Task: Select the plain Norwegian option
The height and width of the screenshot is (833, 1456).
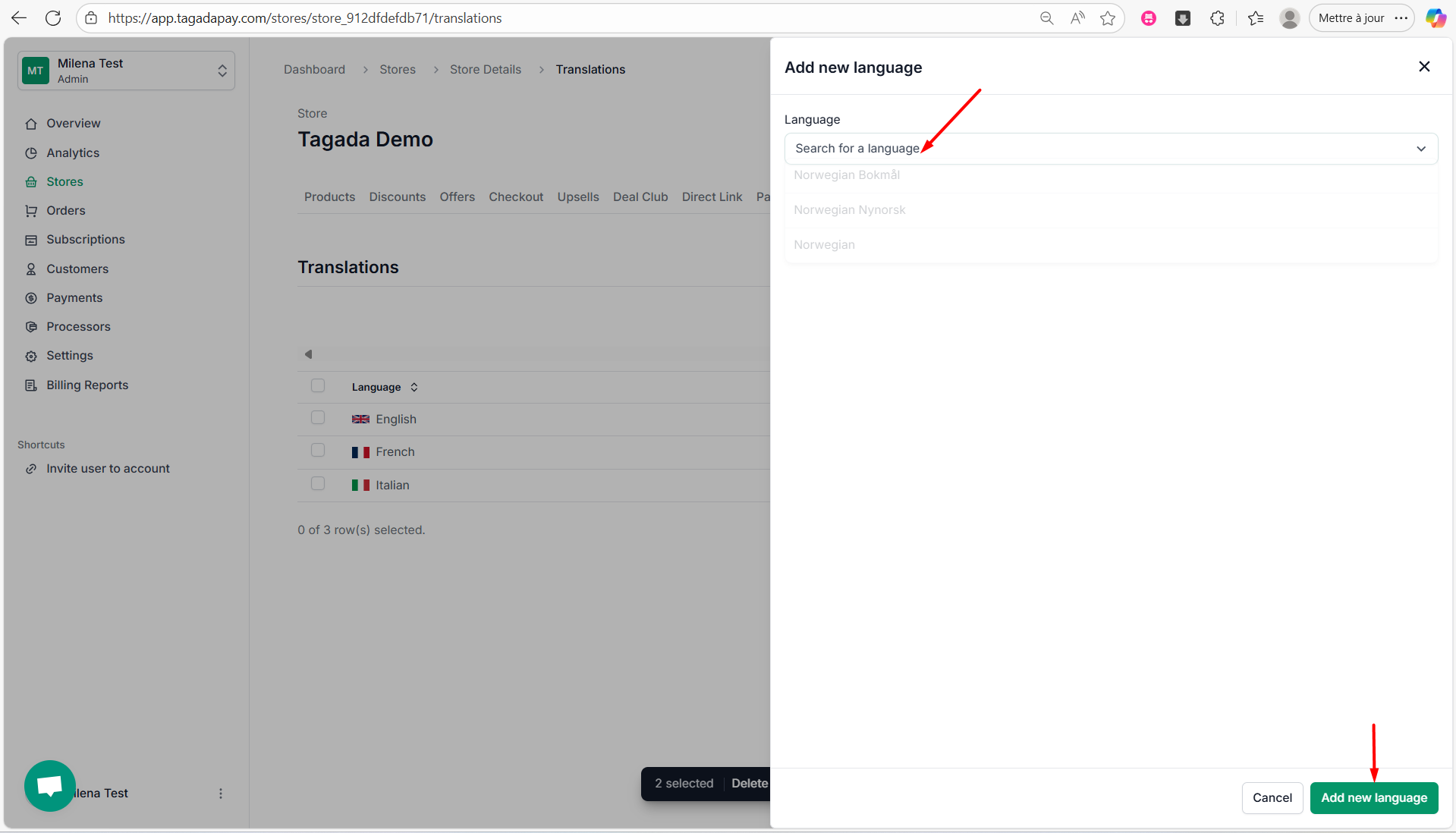Action: [x=1111, y=245]
